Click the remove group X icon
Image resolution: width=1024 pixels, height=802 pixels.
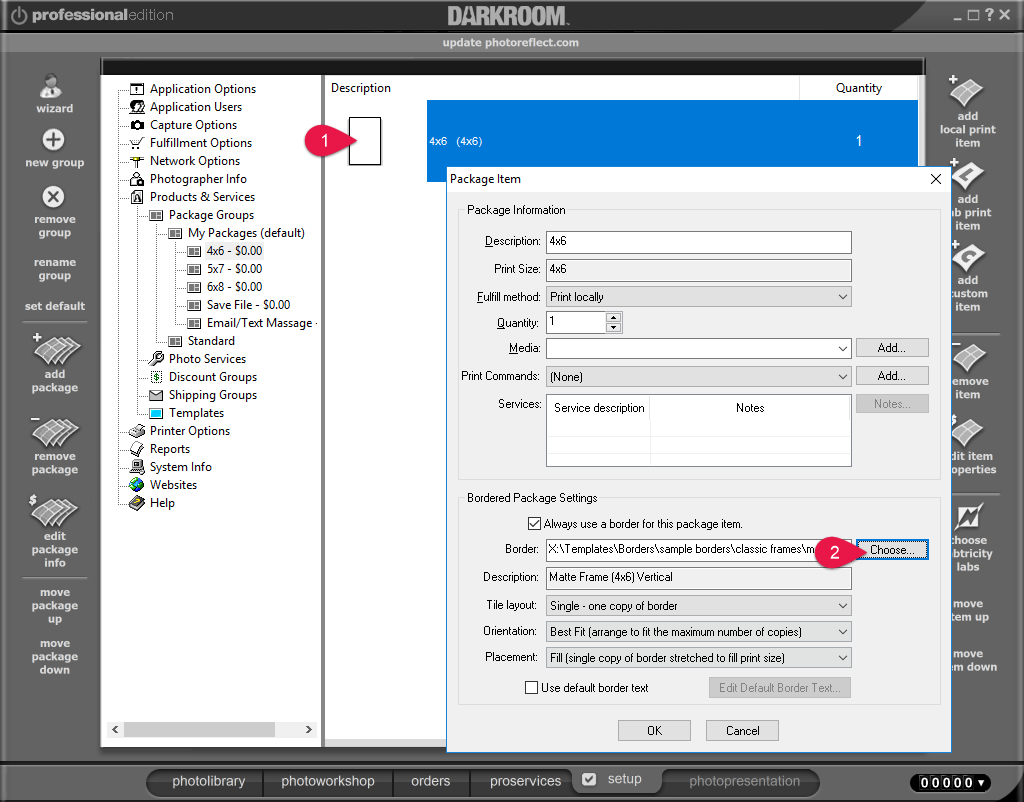(54, 197)
